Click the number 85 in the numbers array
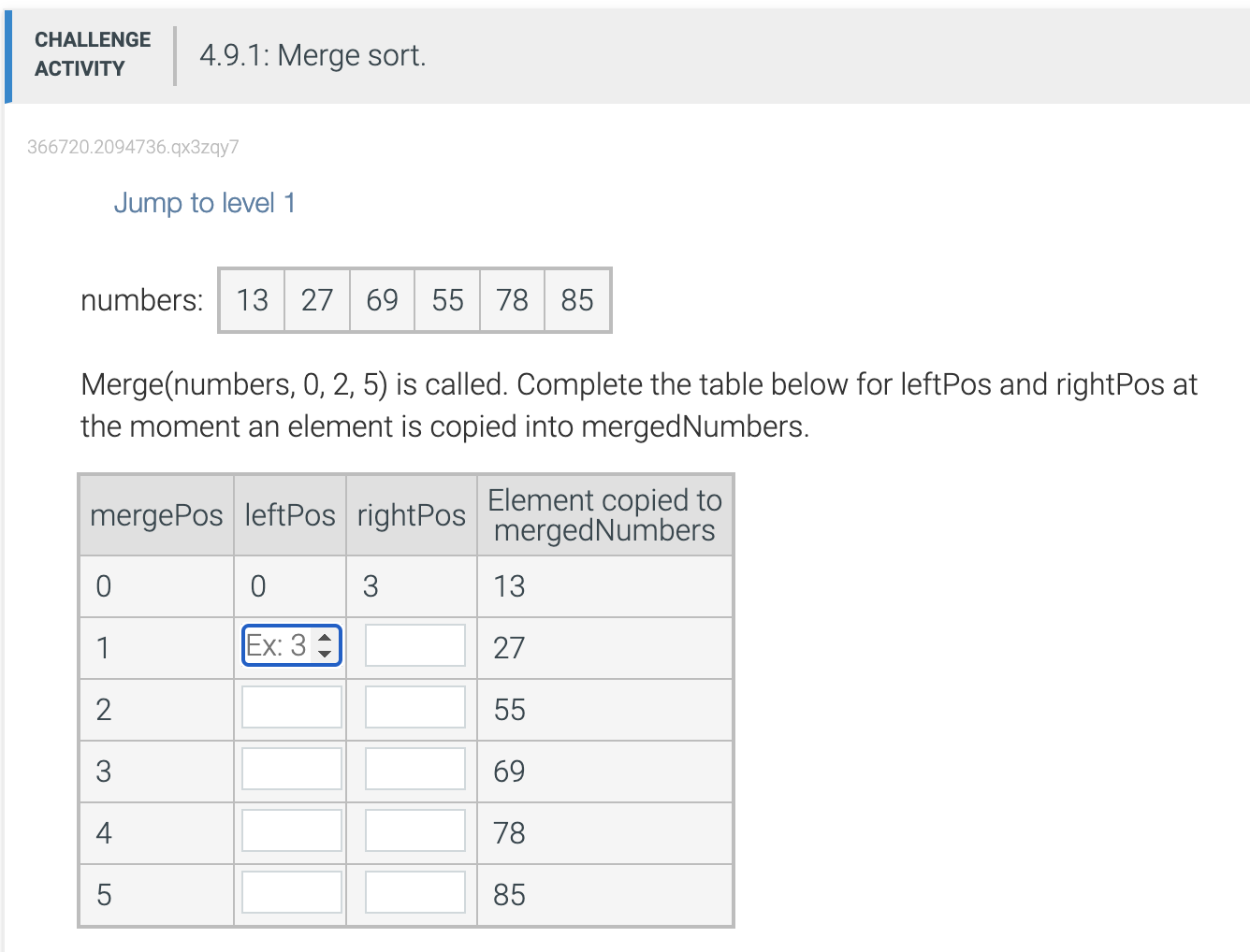The height and width of the screenshot is (952, 1250). [x=577, y=300]
